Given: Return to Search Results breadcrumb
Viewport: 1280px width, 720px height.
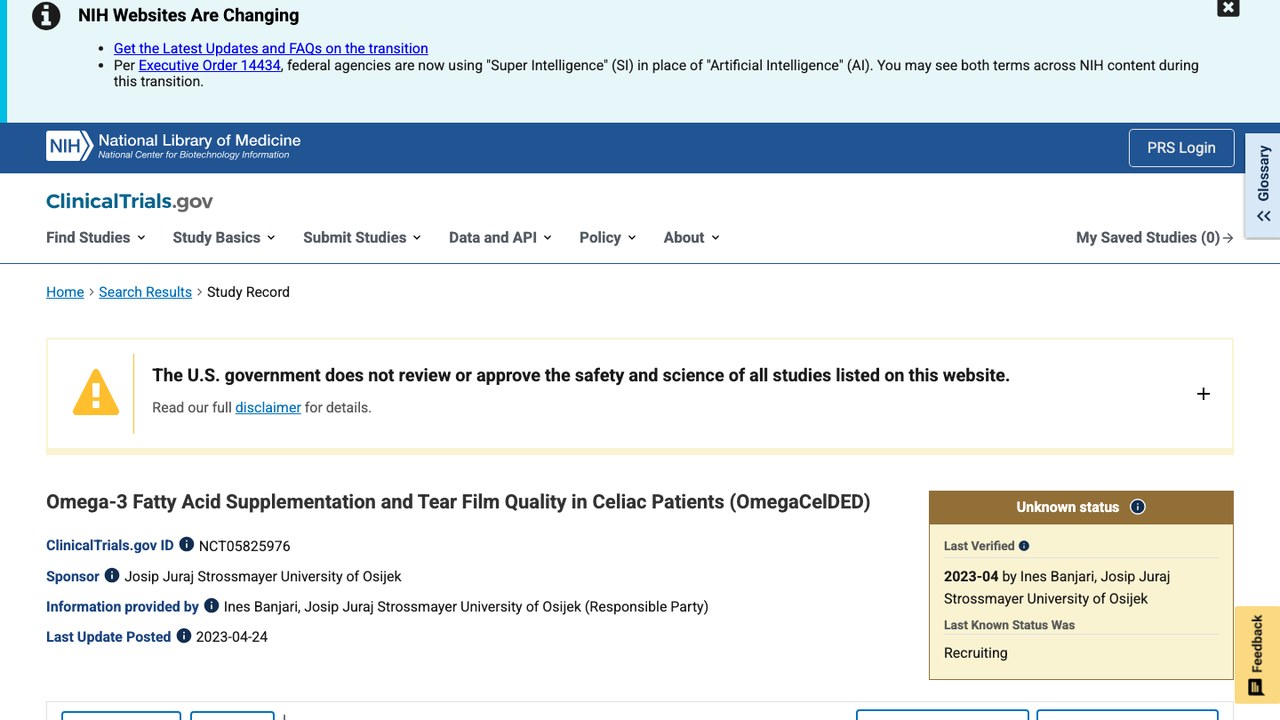Looking at the screenshot, I should [145, 292].
